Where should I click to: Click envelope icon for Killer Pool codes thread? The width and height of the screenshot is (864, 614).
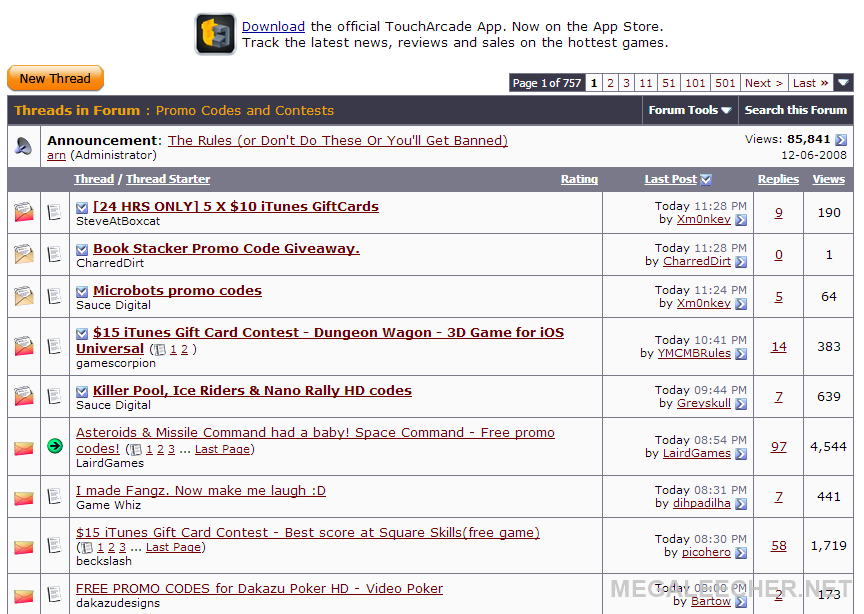coord(24,396)
